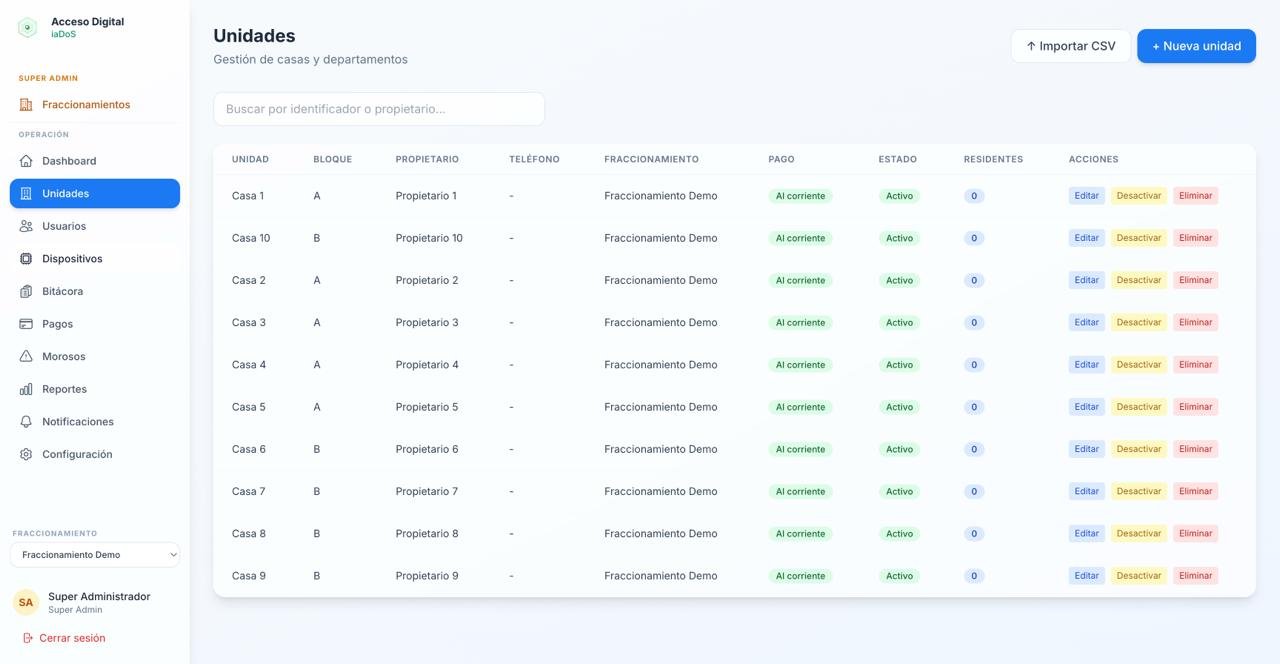Click the Acceso Digital shield logo icon
The width and height of the screenshot is (1280, 664).
27,28
